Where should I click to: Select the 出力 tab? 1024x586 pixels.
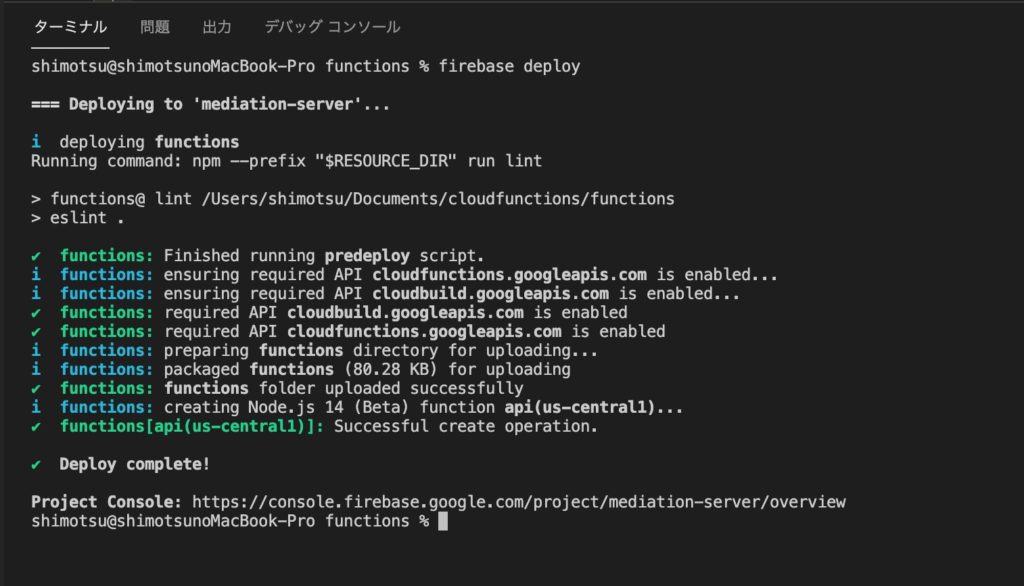coord(217,27)
